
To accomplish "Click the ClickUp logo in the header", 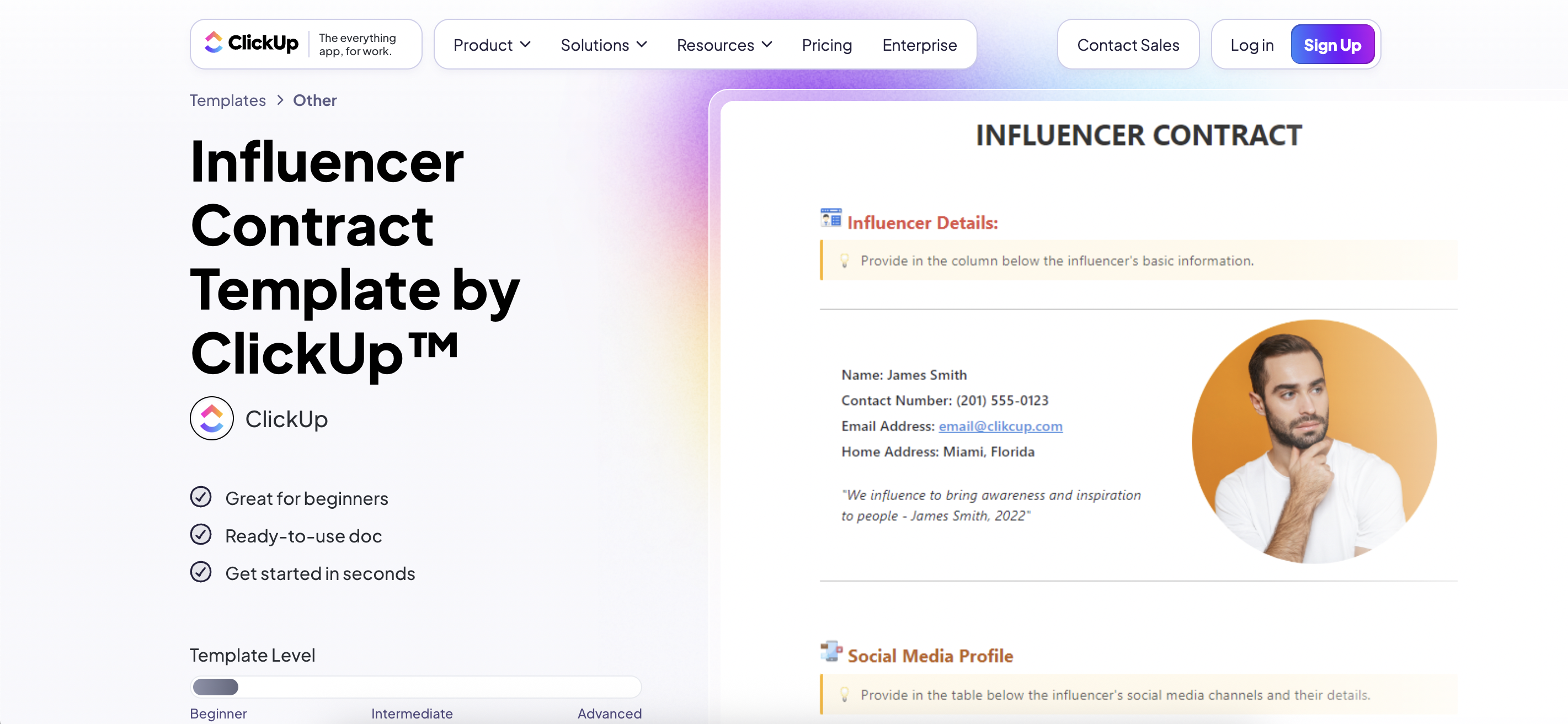I will 252,43.
